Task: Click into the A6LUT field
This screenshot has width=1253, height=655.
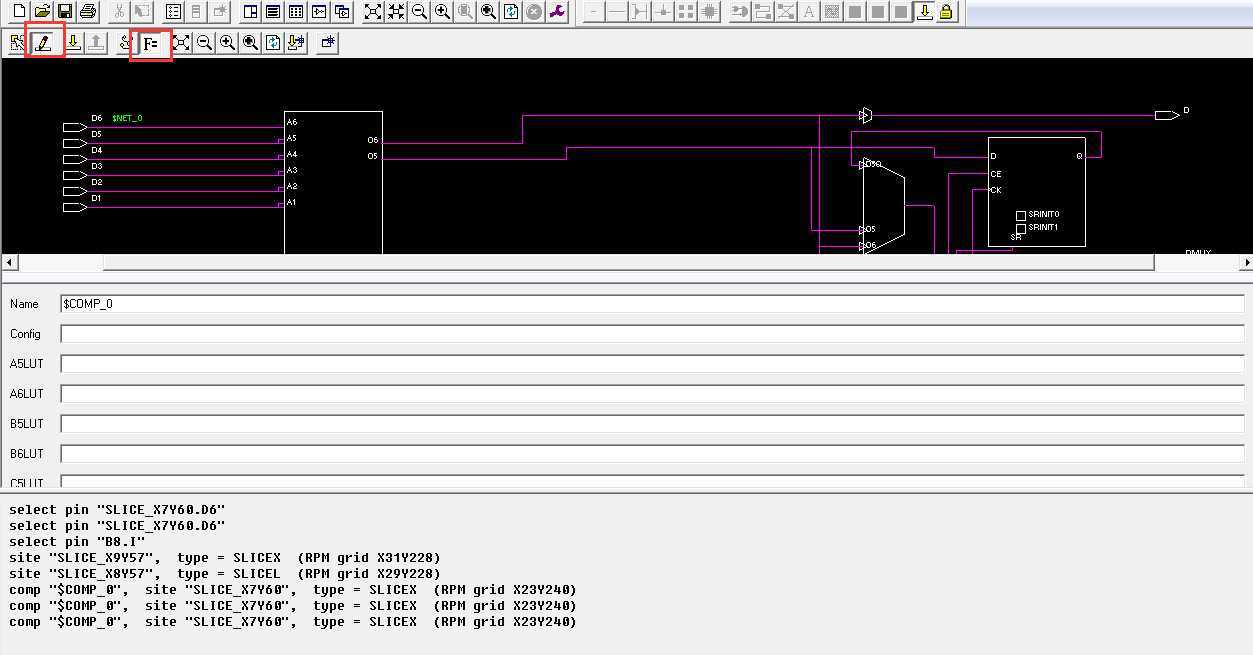Action: [652, 393]
